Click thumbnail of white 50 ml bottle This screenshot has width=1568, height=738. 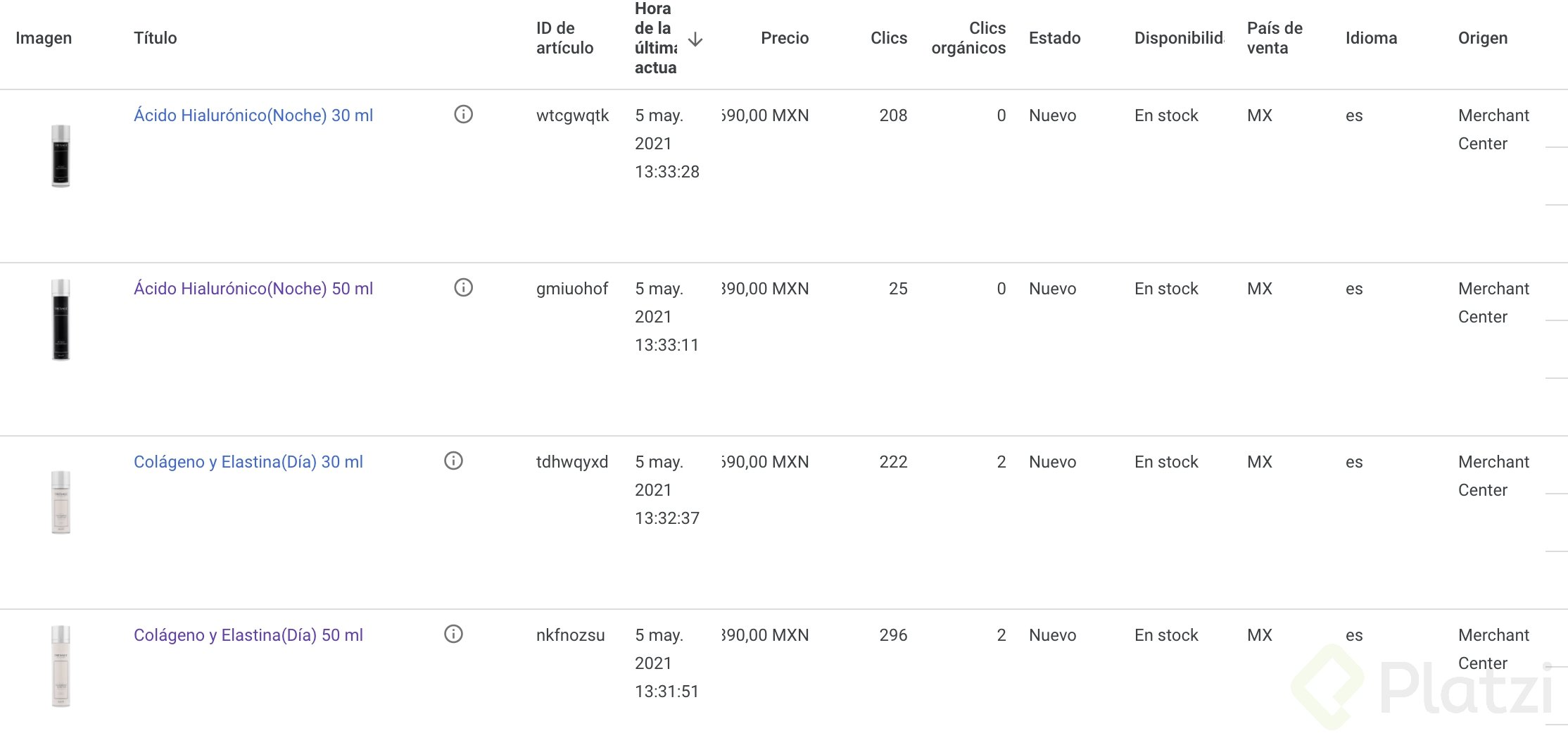tap(61, 666)
